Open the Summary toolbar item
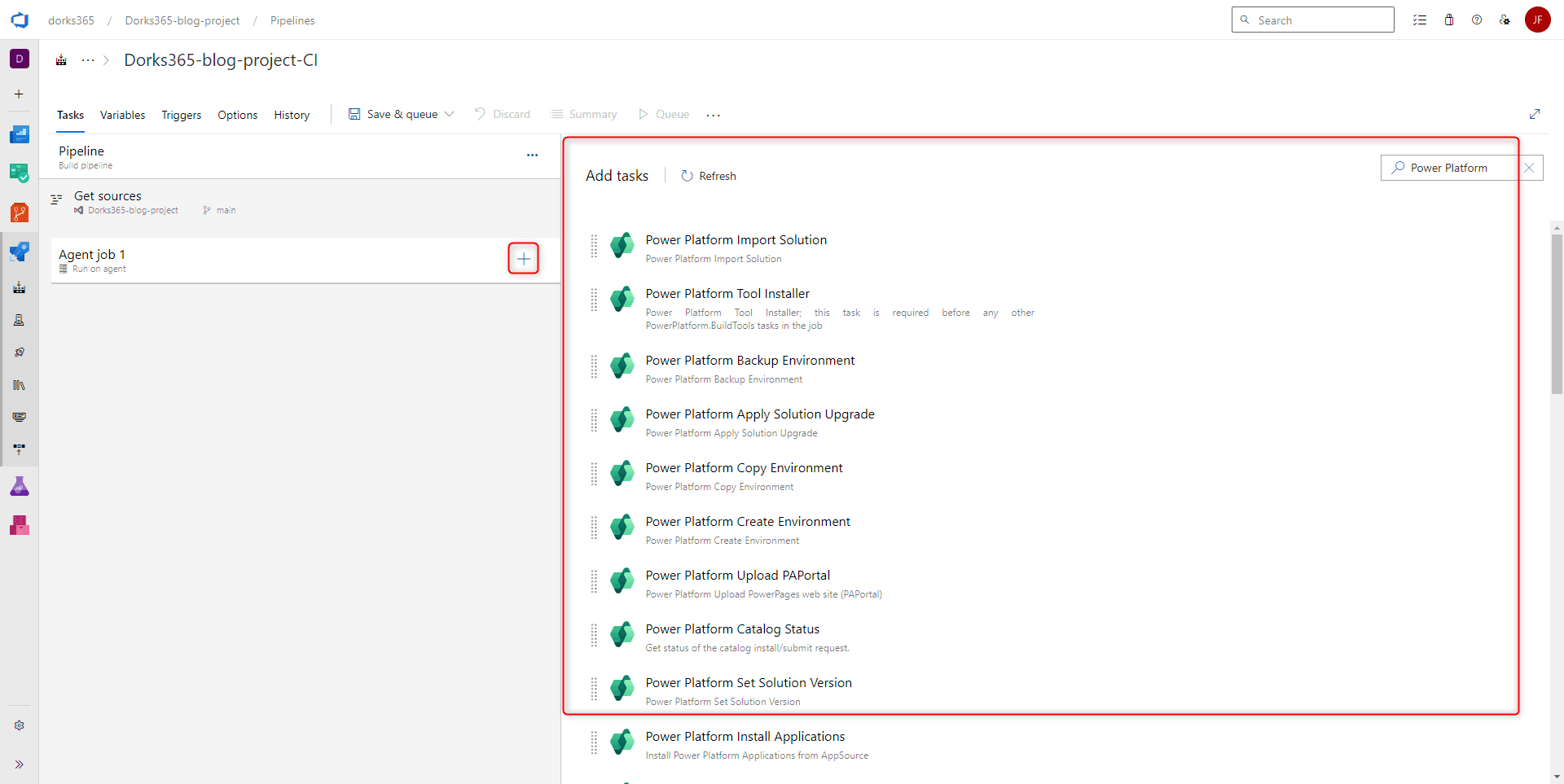Image resolution: width=1564 pixels, height=784 pixels. [584, 114]
